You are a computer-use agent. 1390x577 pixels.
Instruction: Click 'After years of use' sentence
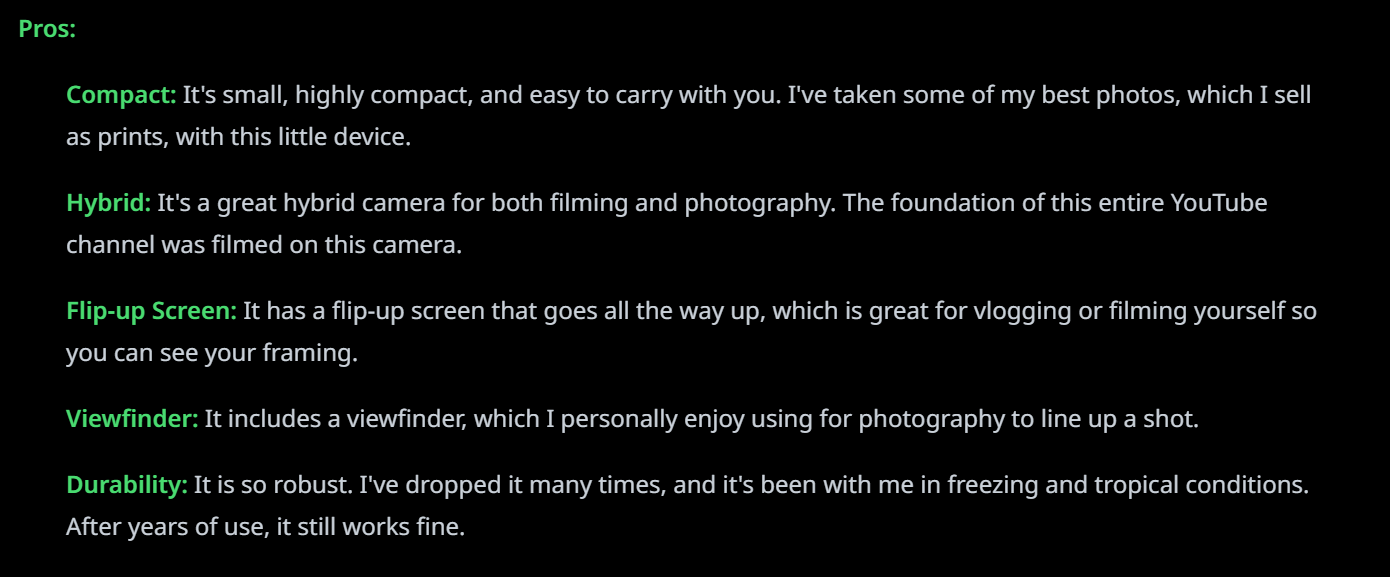165,528
